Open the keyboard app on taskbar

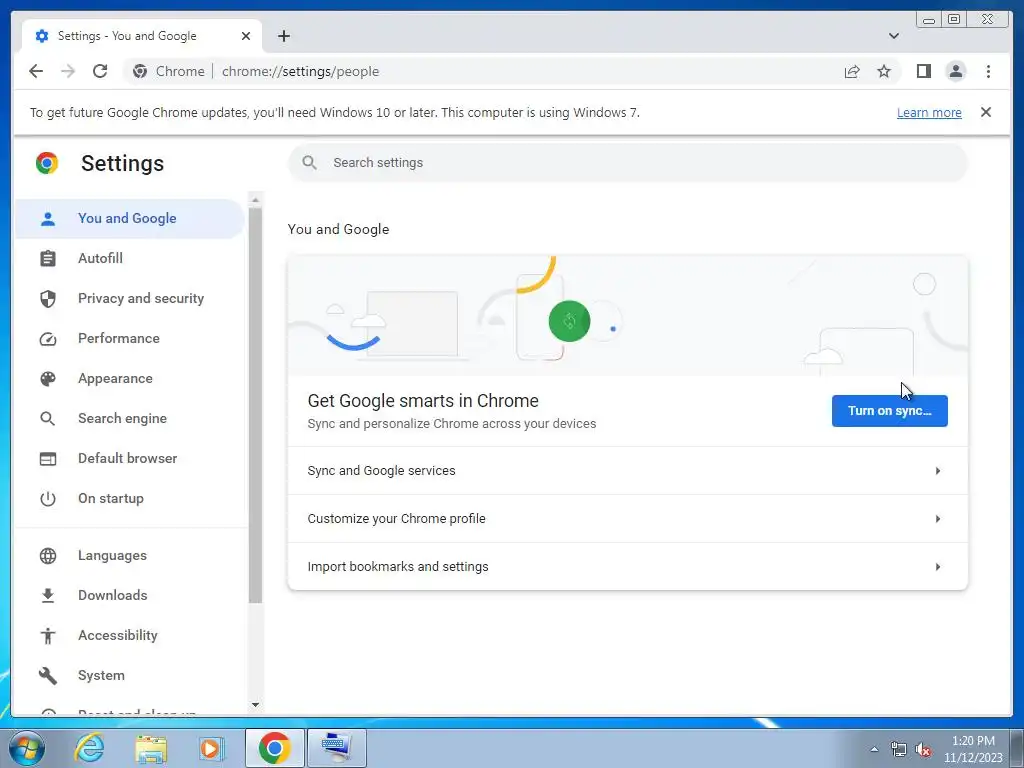click(x=336, y=748)
